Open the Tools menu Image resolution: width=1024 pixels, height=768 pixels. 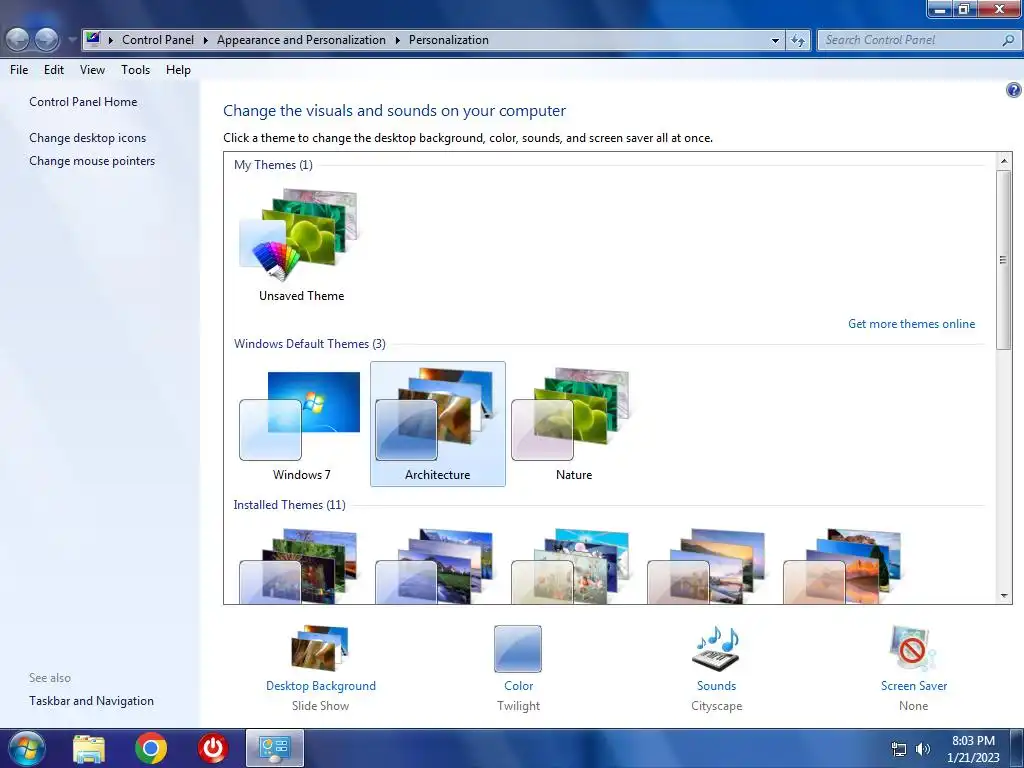[x=135, y=70]
